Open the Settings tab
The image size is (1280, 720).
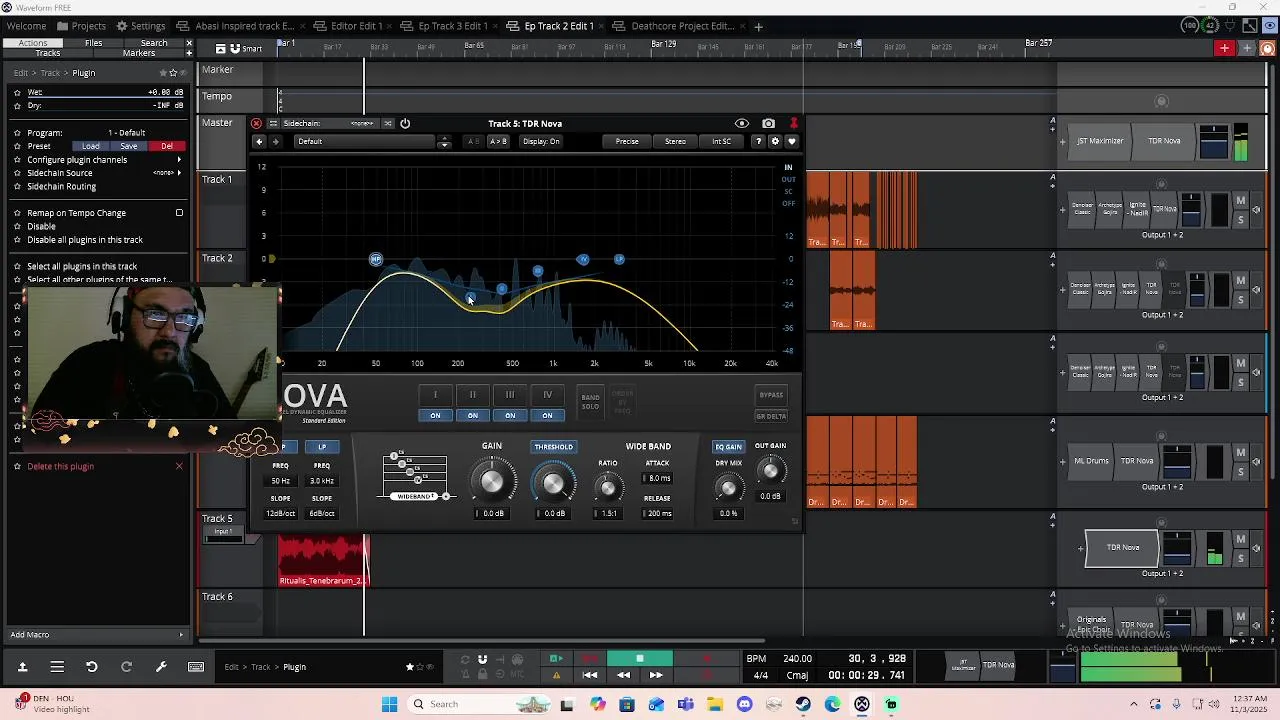(140, 26)
